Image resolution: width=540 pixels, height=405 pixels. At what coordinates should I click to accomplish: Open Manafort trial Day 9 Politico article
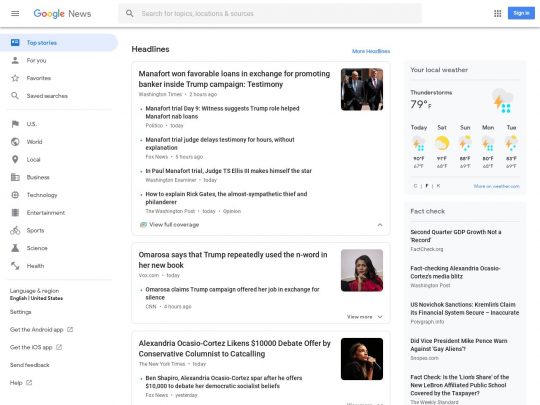click(x=222, y=113)
